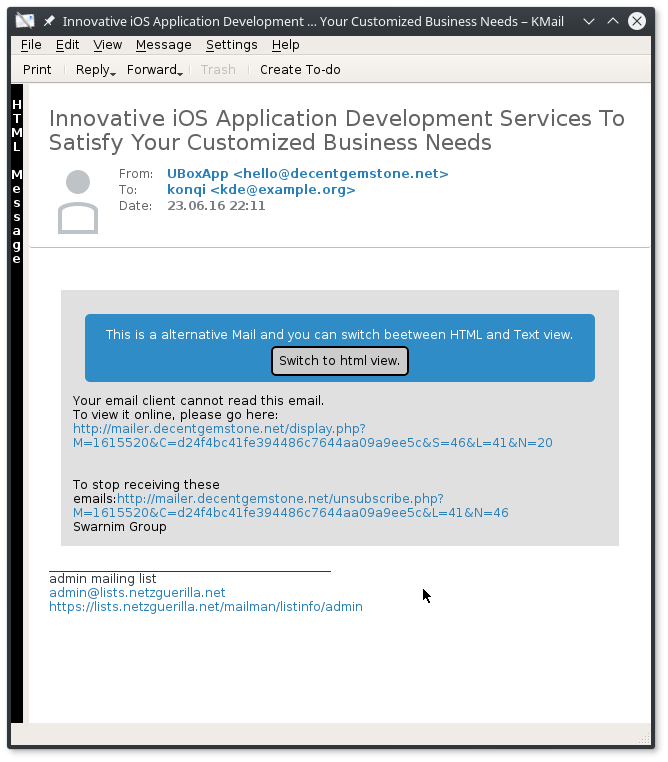This screenshot has height=762, width=668.
Task: Click Create To-do in toolbar
Action: [x=300, y=70]
